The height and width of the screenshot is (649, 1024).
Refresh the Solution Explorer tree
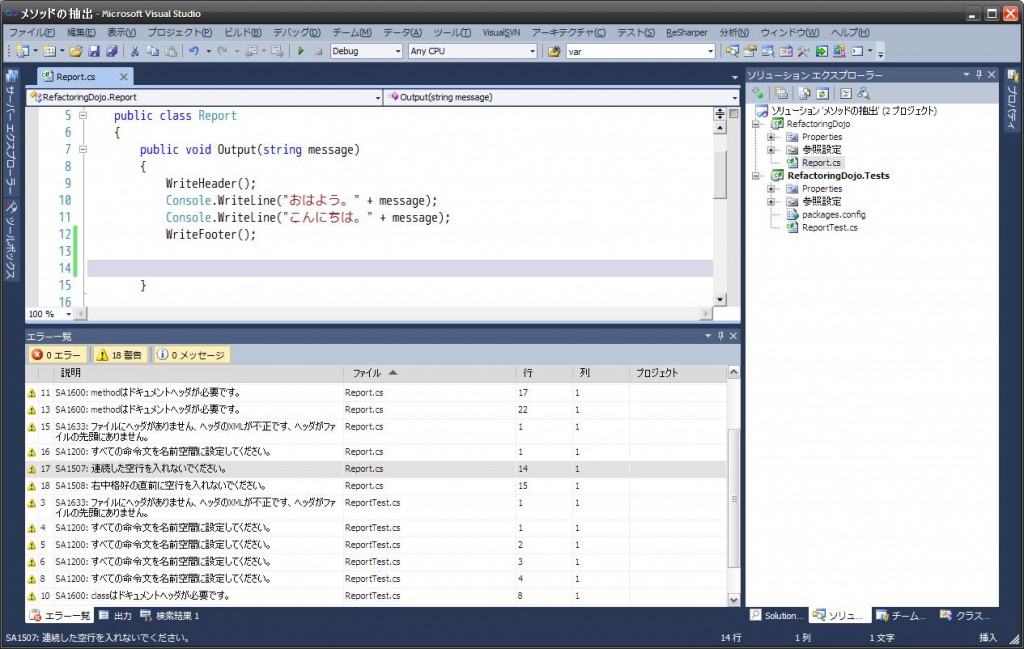(823, 93)
